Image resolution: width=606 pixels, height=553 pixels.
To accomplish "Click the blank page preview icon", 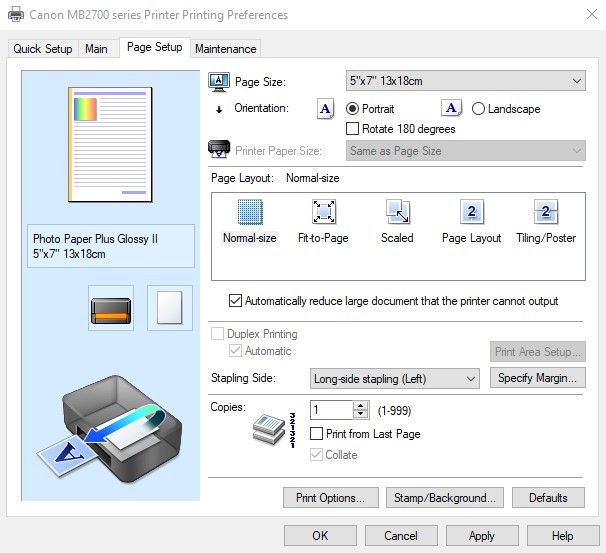I will tap(169, 308).
